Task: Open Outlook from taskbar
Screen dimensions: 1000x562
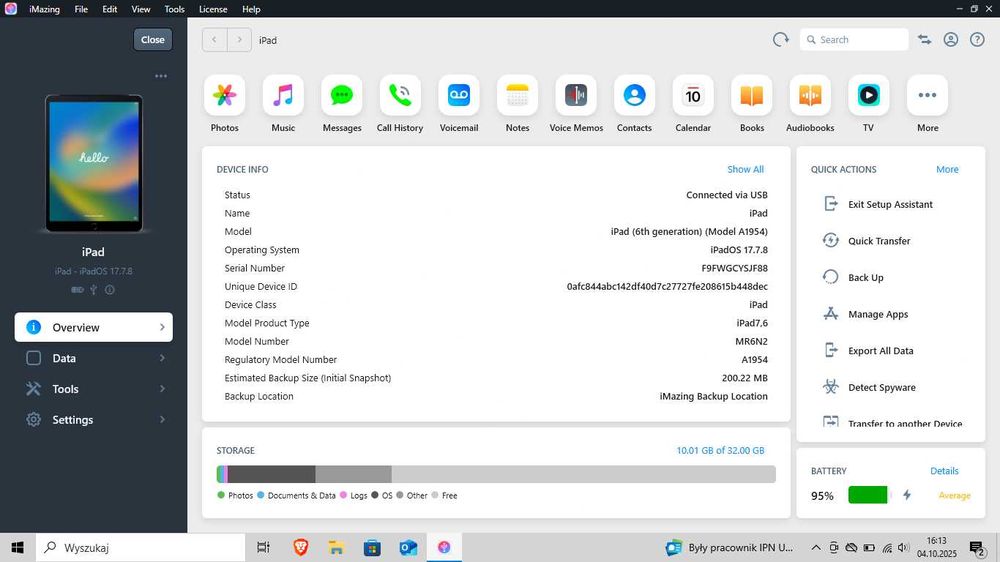Action: [408, 547]
